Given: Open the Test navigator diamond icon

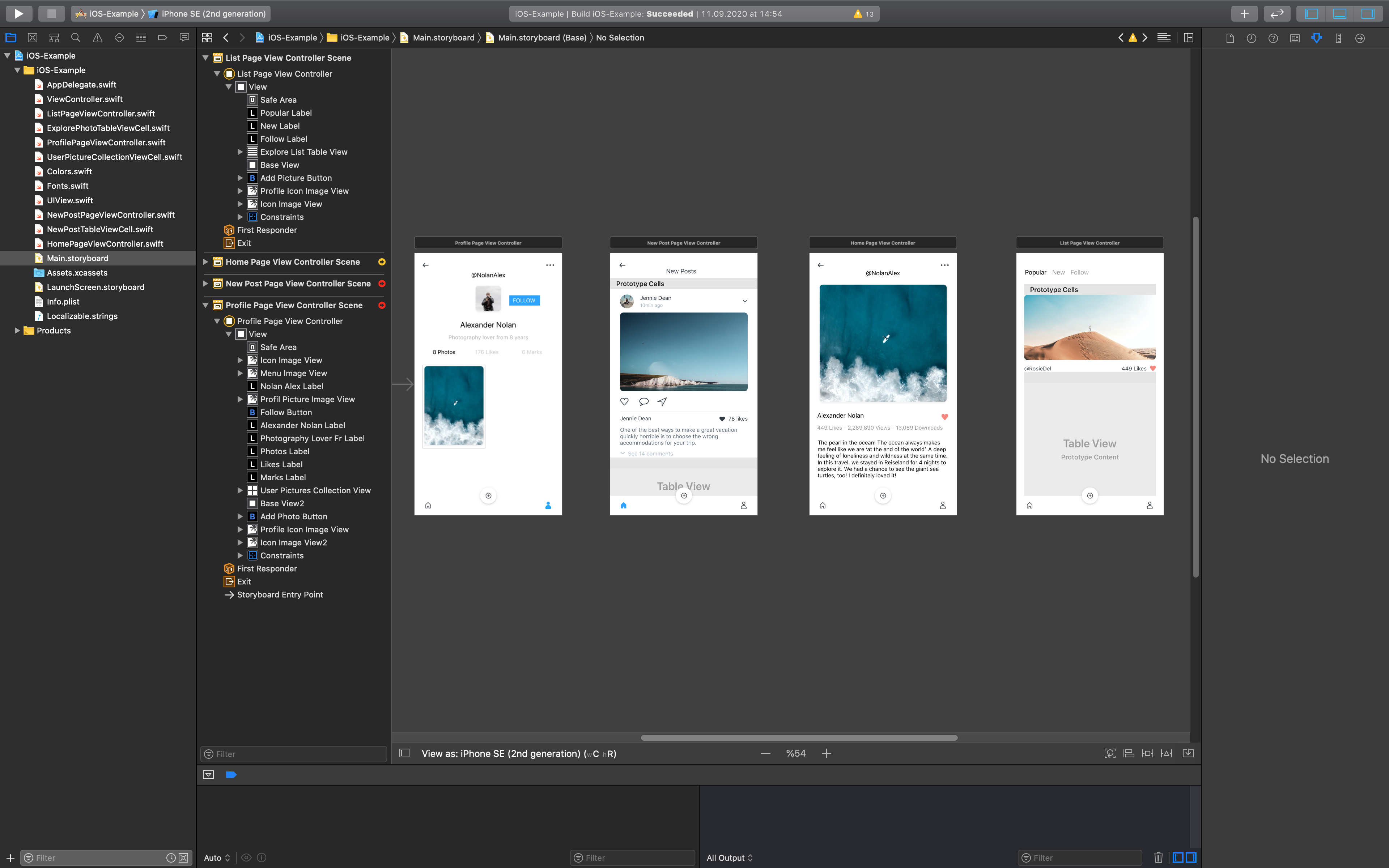Looking at the screenshot, I should point(119,38).
